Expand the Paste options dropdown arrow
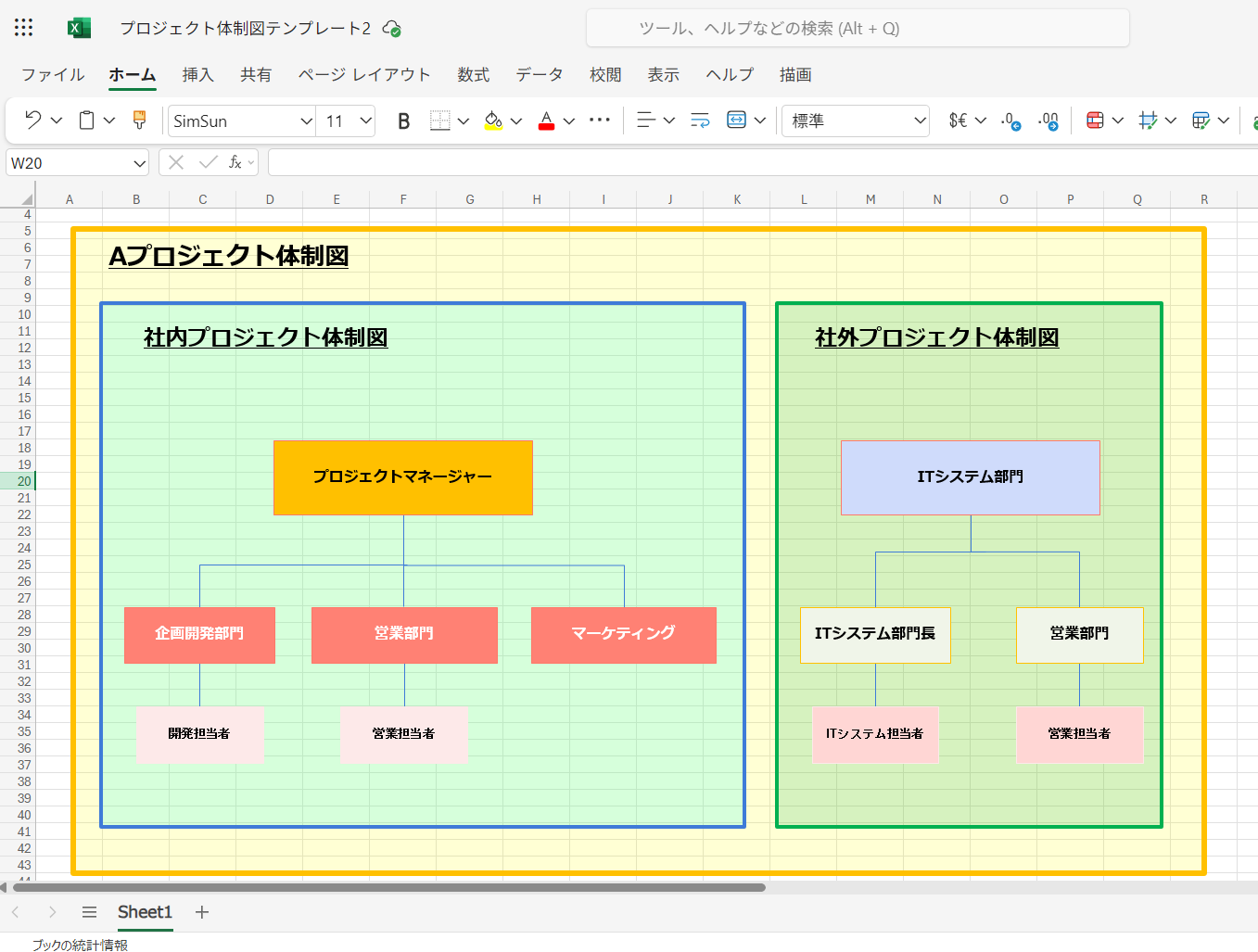The width and height of the screenshot is (1258, 952). (109, 121)
